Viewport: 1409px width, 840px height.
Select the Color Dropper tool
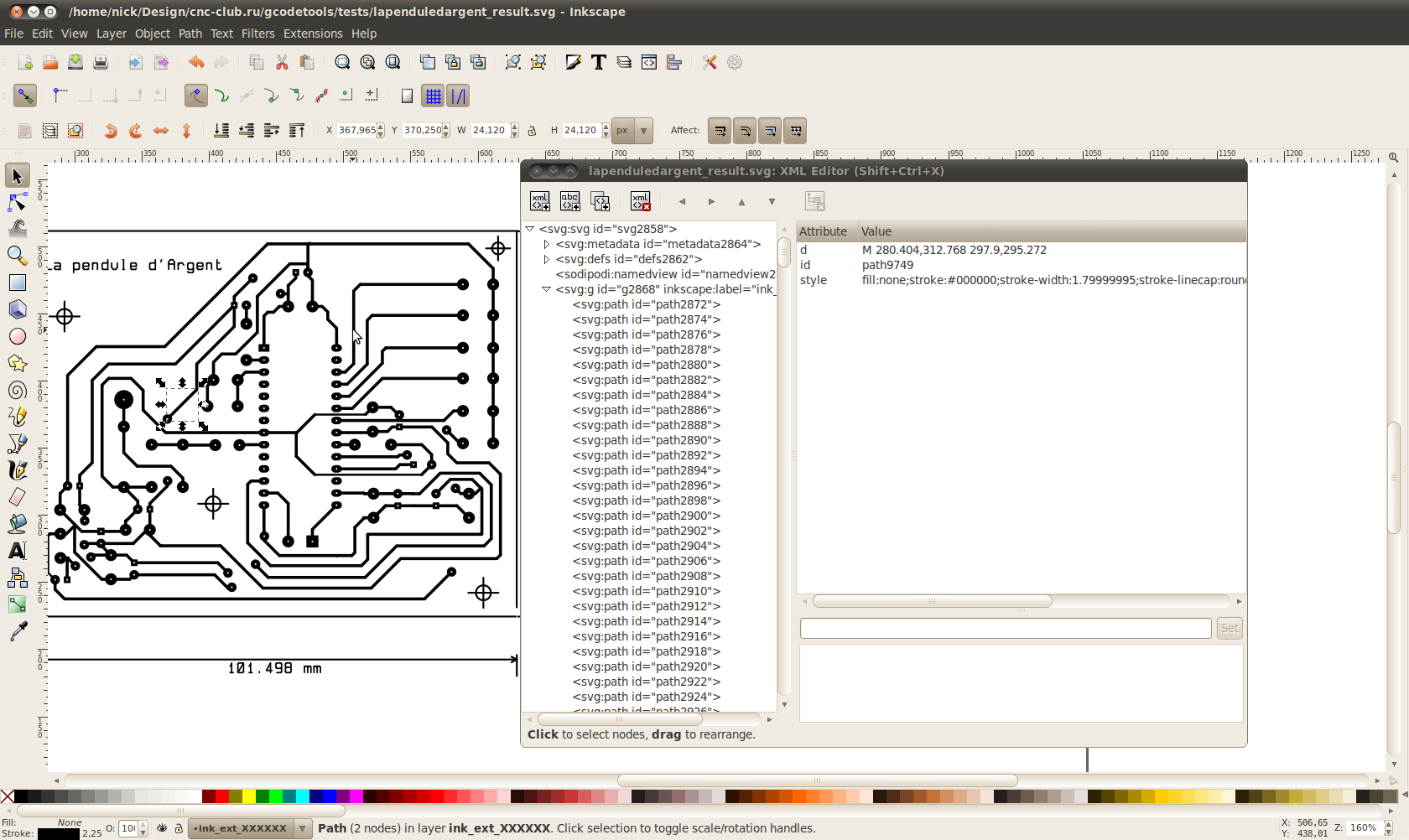tap(17, 631)
